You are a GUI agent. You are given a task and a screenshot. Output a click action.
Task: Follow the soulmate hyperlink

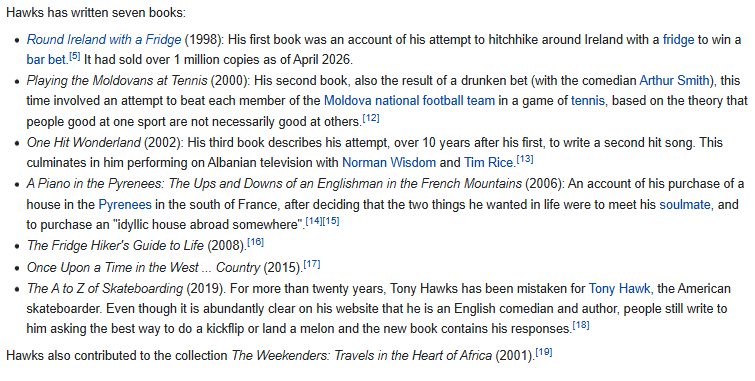click(685, 205)
